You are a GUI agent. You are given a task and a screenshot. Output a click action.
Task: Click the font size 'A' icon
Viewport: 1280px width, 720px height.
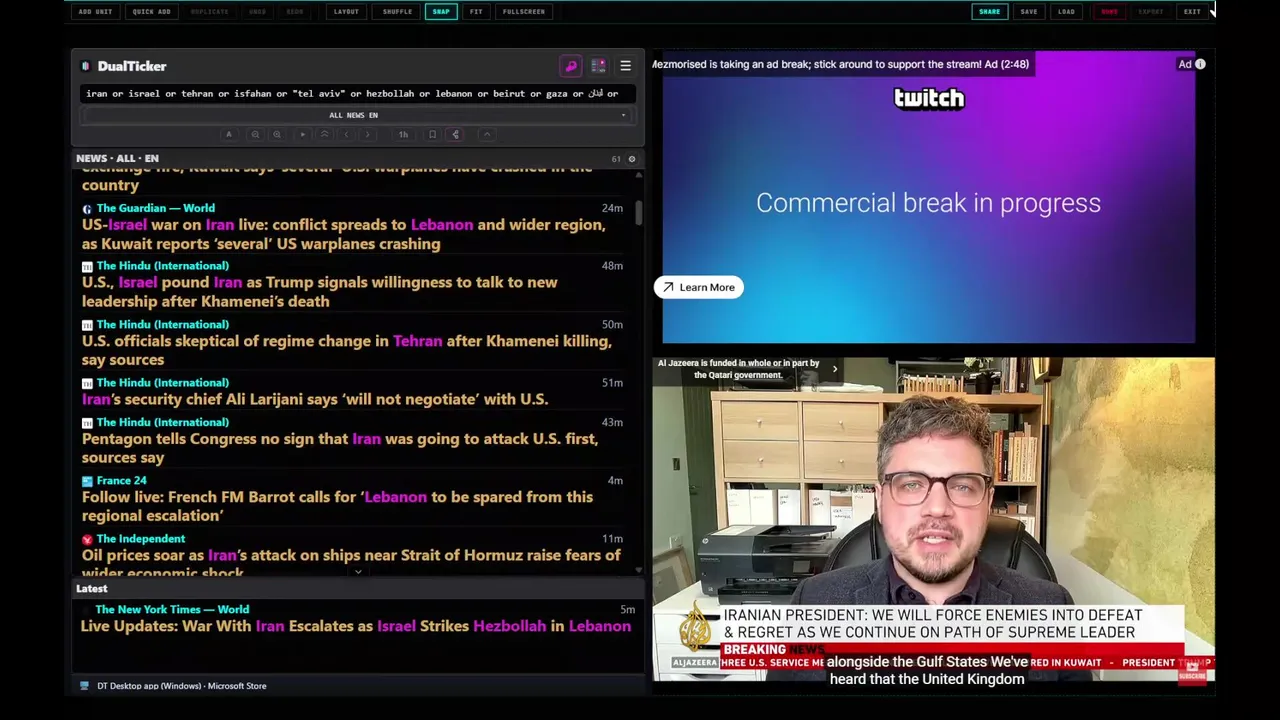(229, 134)
